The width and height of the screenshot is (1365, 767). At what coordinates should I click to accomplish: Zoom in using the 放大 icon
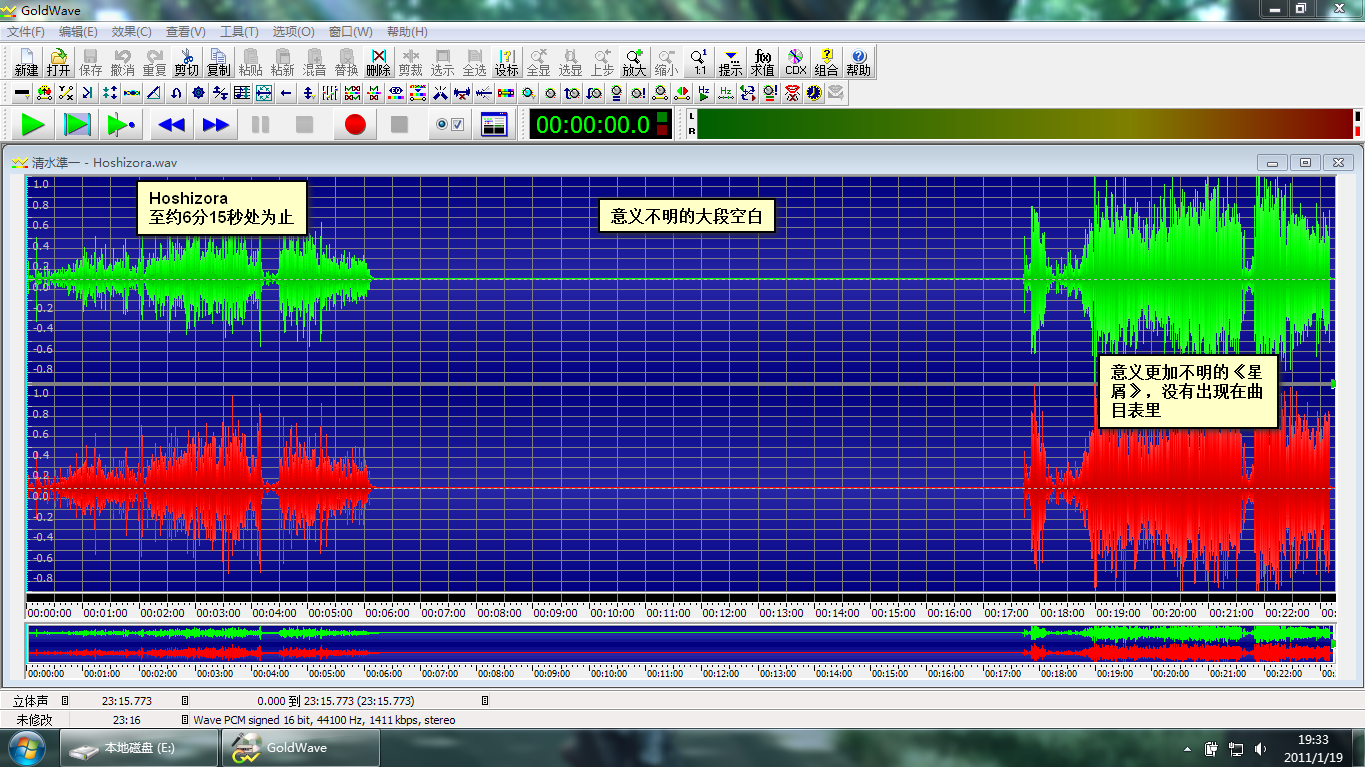634,62
